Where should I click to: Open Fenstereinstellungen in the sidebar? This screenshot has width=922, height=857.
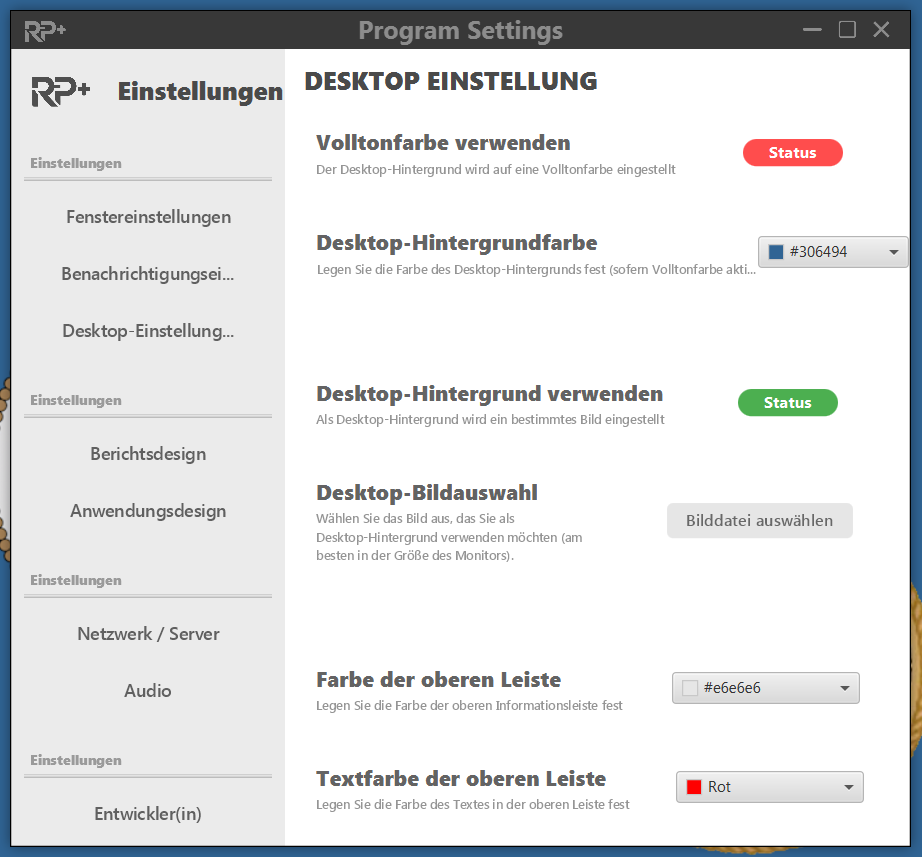pos(148,217)
